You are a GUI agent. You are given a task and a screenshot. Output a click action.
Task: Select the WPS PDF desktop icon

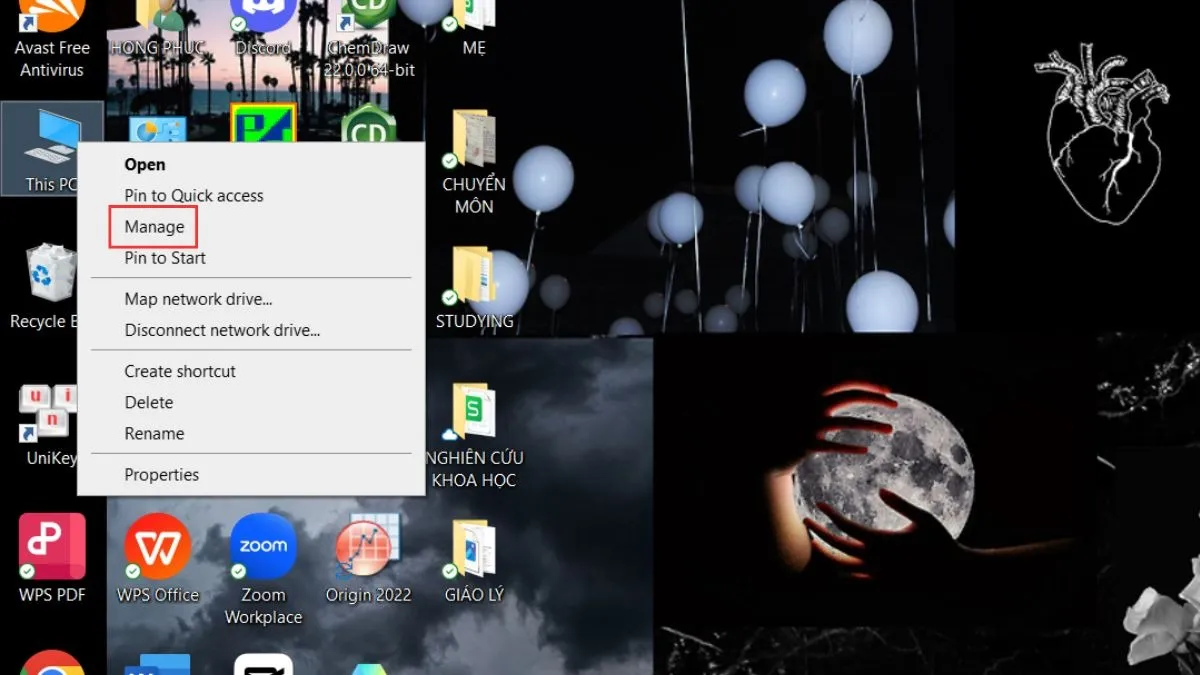point(52,548)
